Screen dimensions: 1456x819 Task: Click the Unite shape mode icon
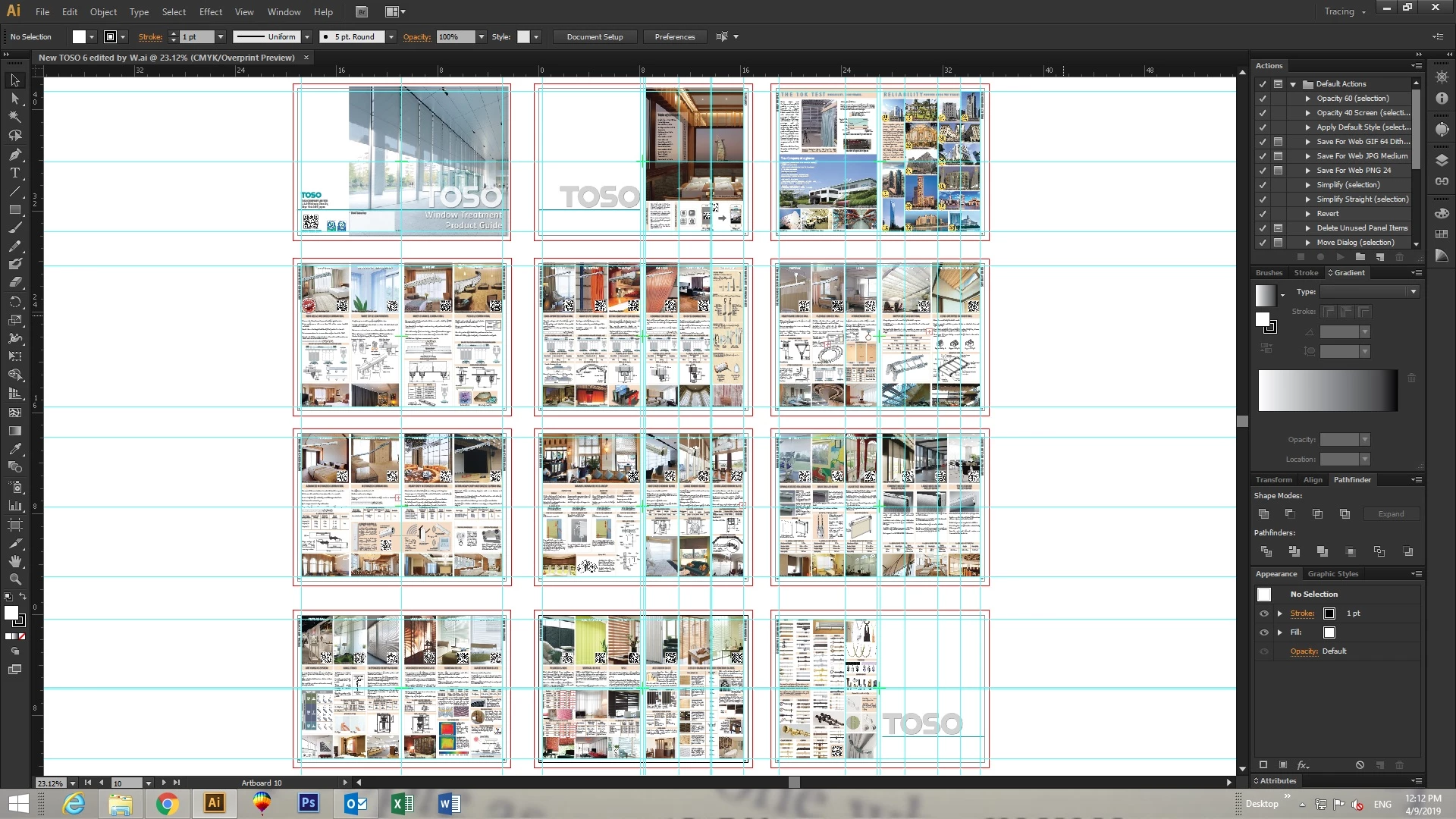[x=1263, y=513]
